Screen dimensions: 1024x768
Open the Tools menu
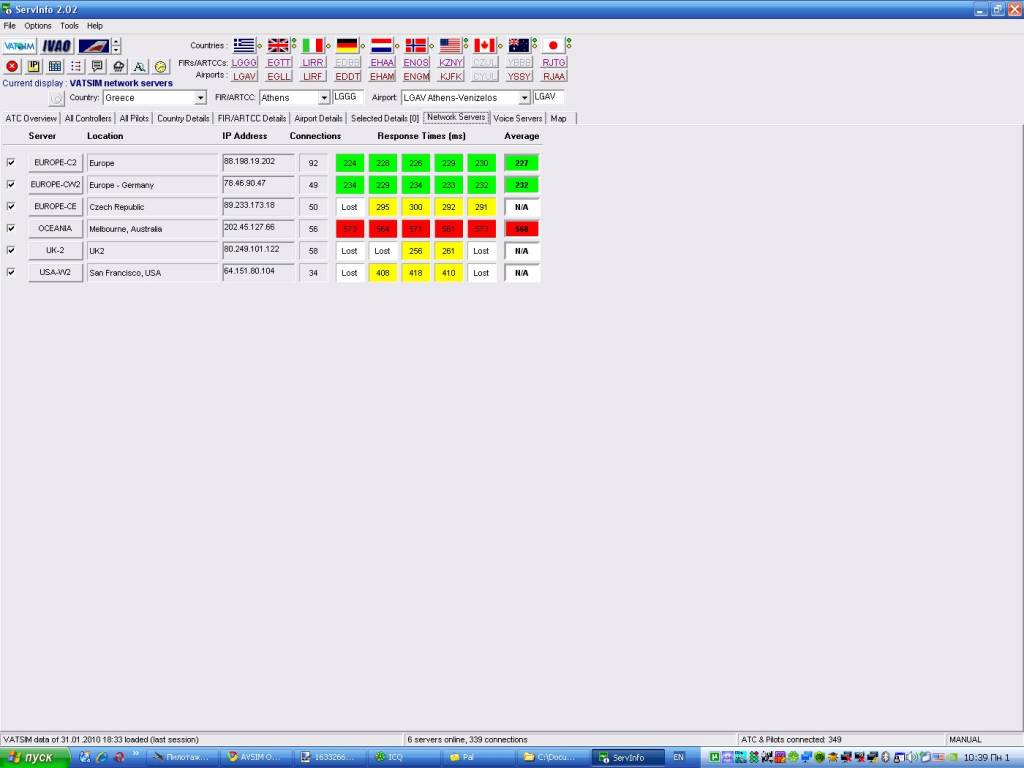tap(69, 25)
